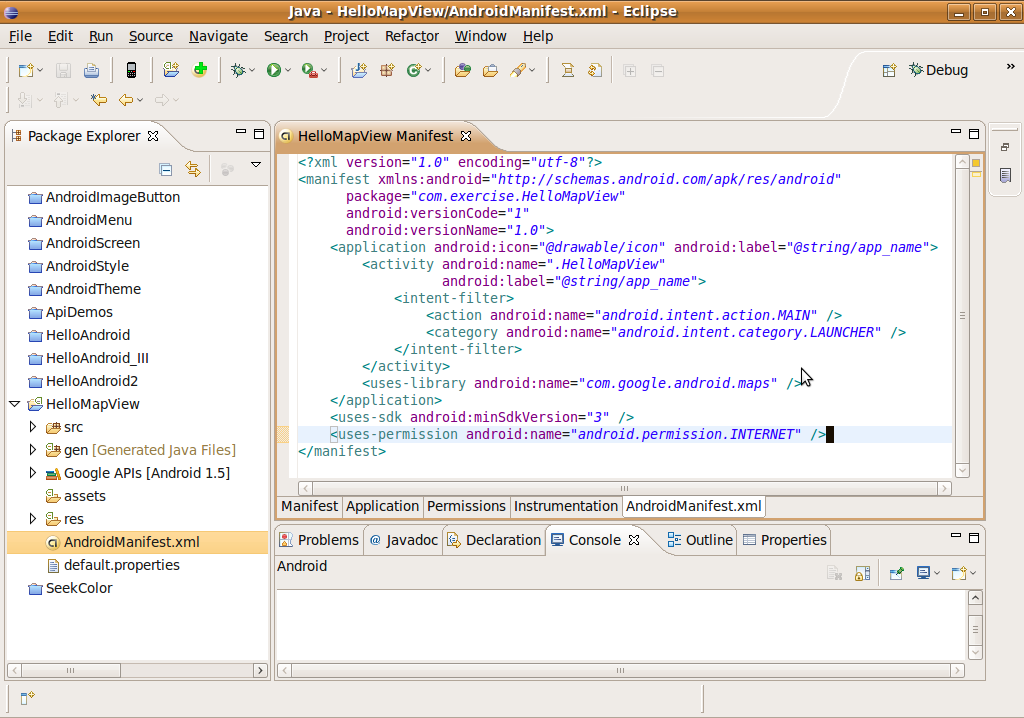Click the Pin Console icon
Viewport: 1024px width, 718px height.
pyautogui.click(x=896, y=573)
